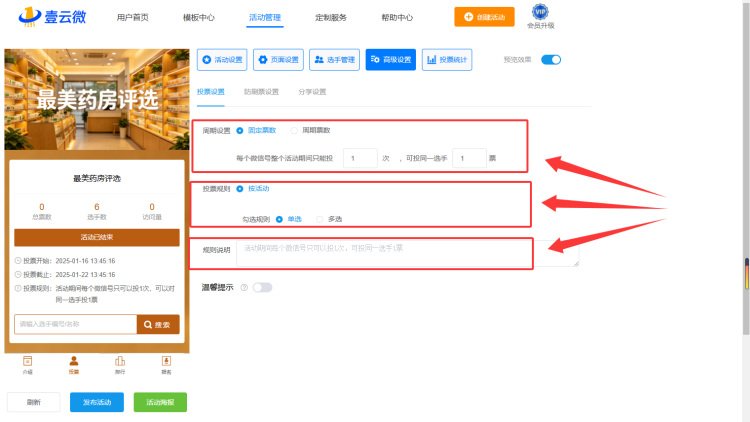Image resolution: width=750 pixels, height=422 pixels.
Task: Open the VIP 会员升级 icon
Action: coord(540,16)
